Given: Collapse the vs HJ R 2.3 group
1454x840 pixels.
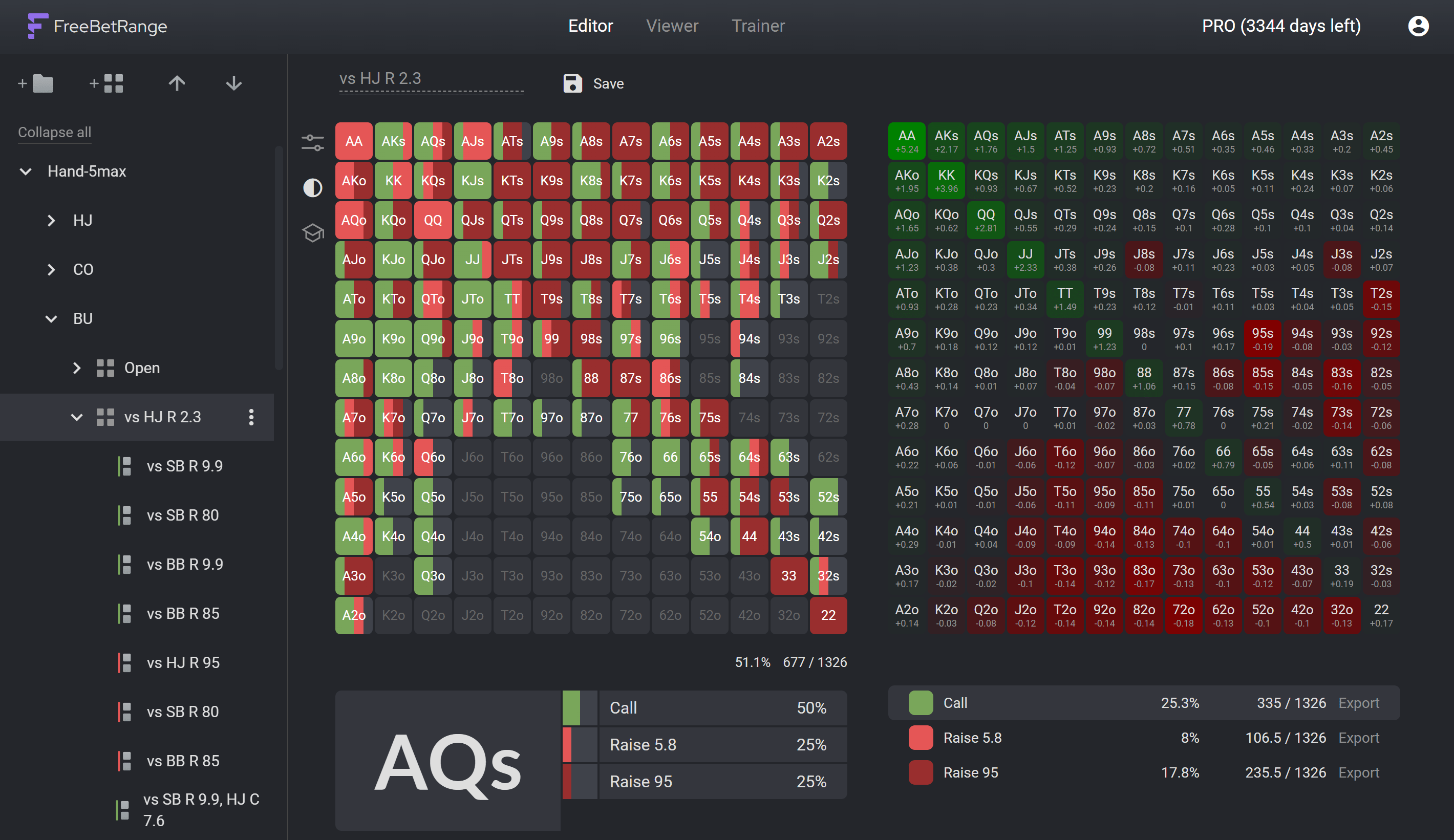Looking at the screenshot, I should (76, 417).
